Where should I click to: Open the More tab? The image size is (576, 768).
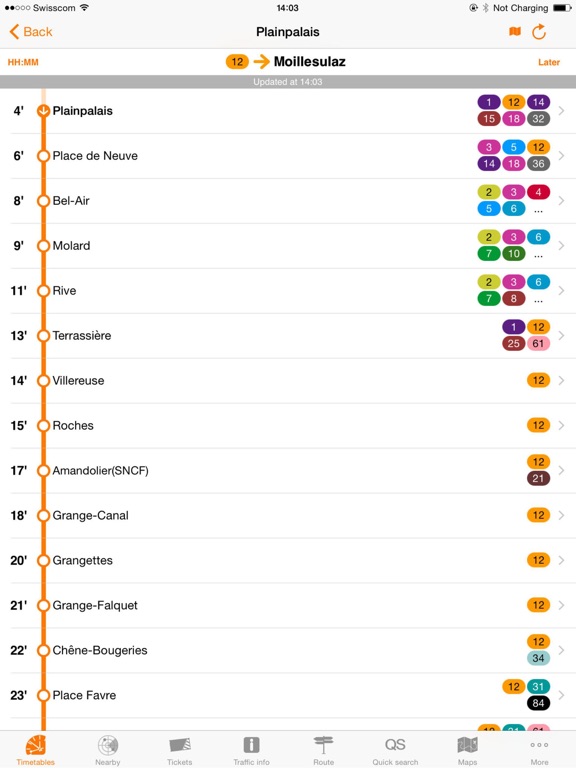point(539,750)
